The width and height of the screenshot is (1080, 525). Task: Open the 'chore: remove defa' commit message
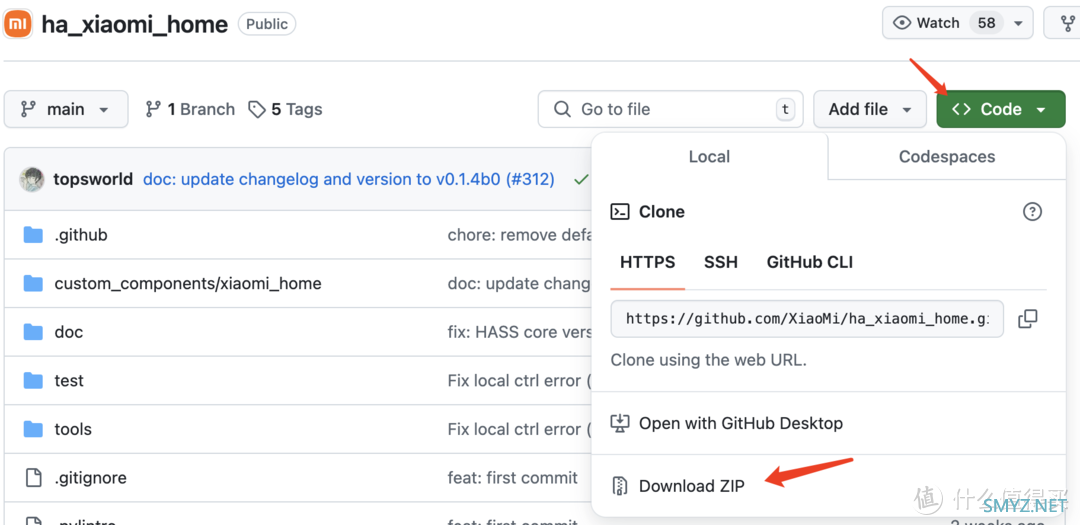519,235
